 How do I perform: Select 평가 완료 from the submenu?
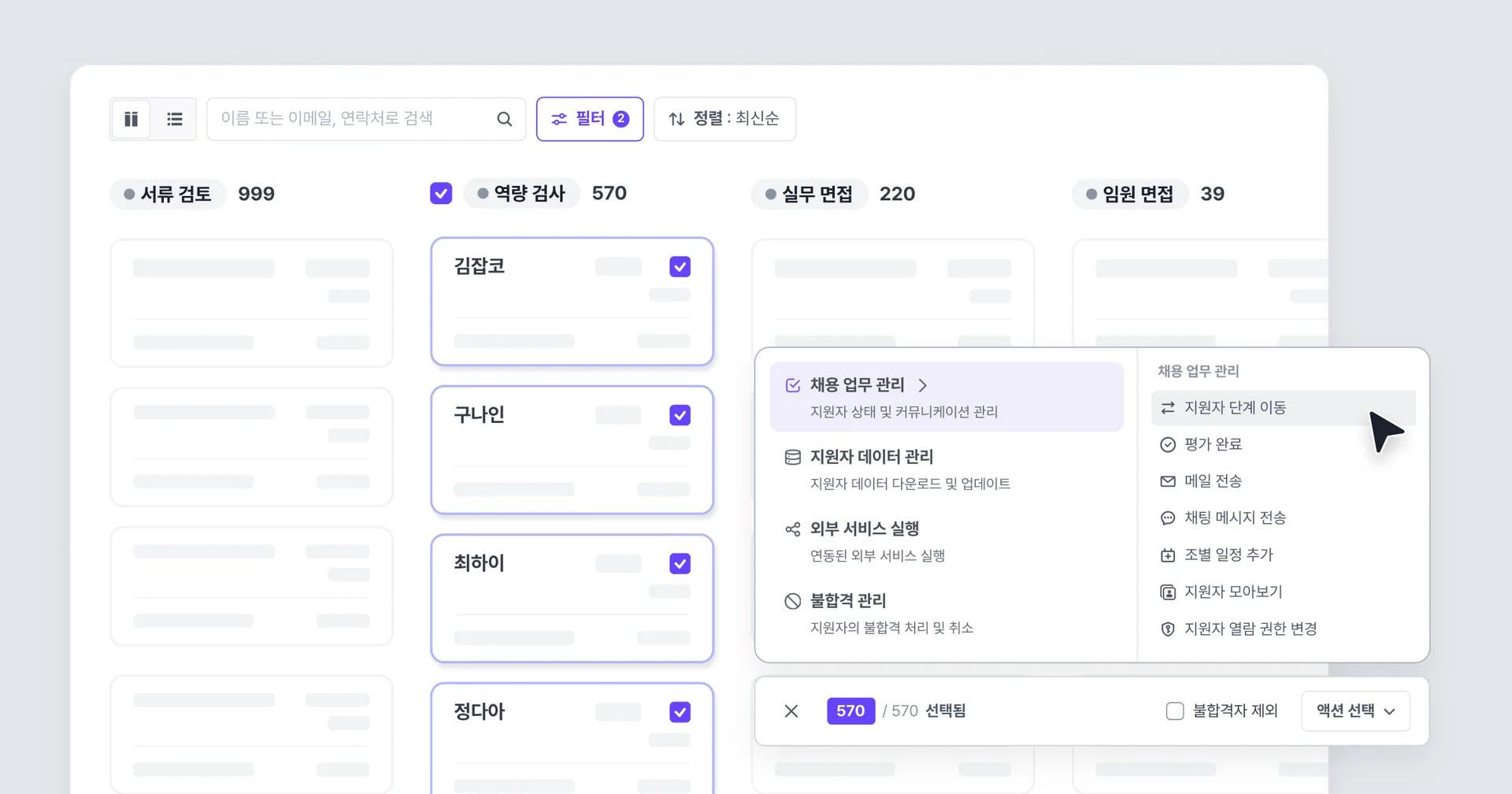tap(1214, 443)
